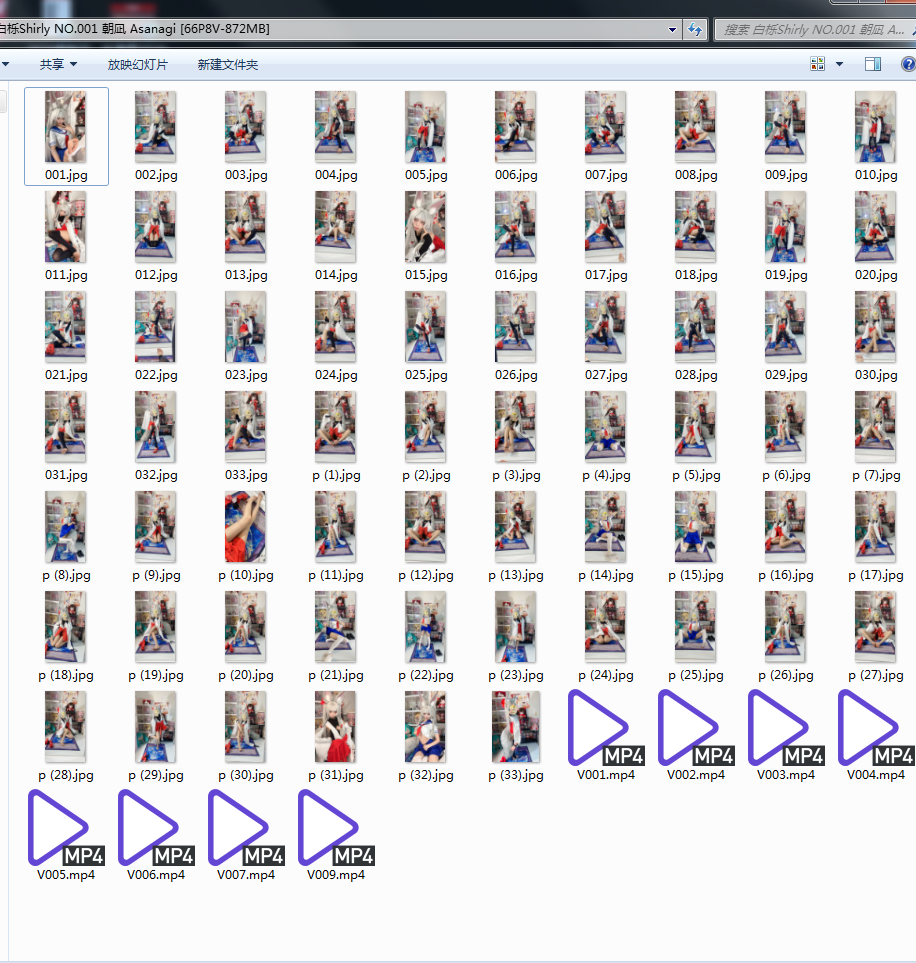Open the 共享 dropdown menu

click(58, 64)
